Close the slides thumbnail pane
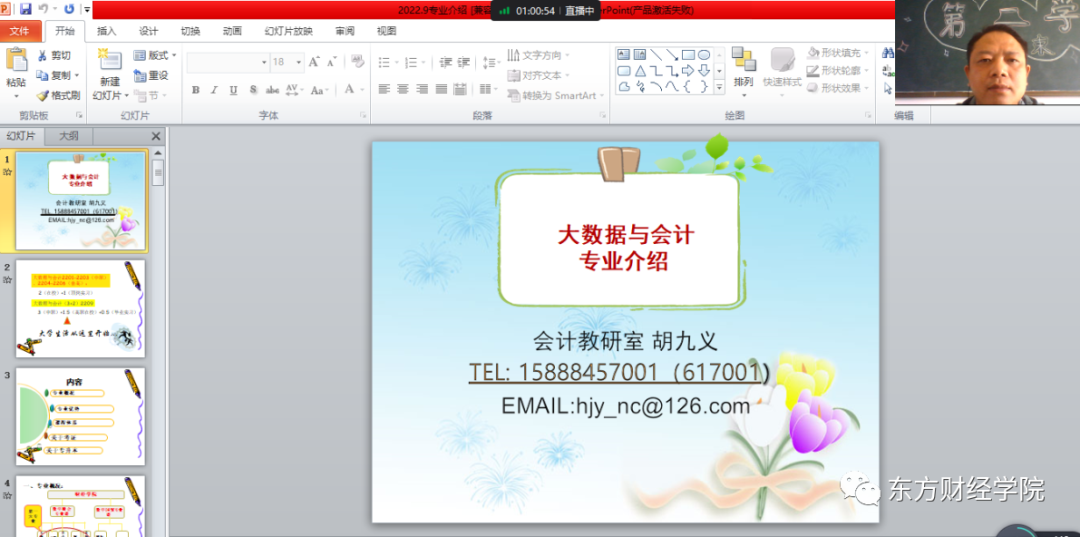Viewport: 1080px width, 537px height. coord(156,136)
